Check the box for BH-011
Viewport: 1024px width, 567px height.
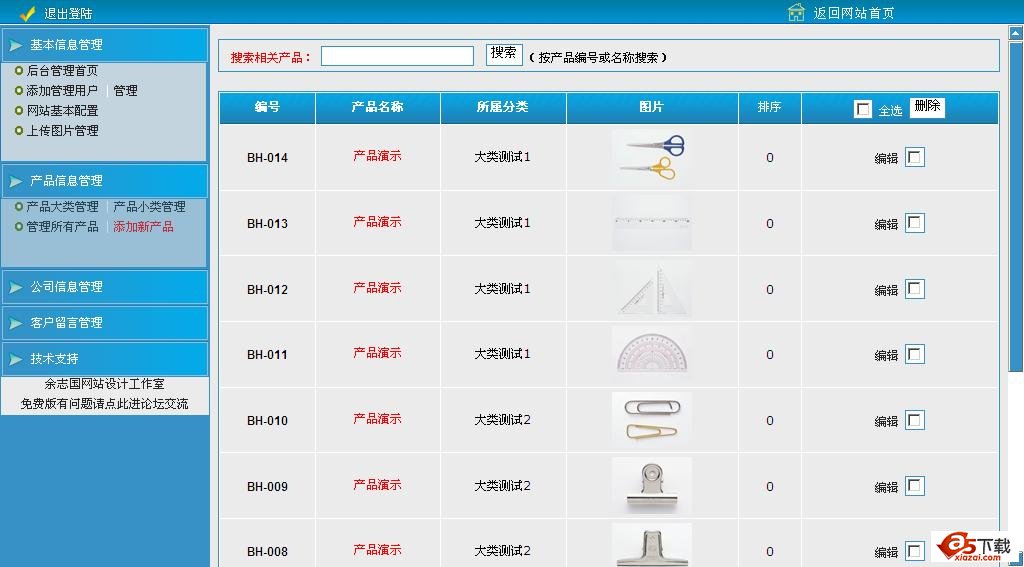[914, 354]
